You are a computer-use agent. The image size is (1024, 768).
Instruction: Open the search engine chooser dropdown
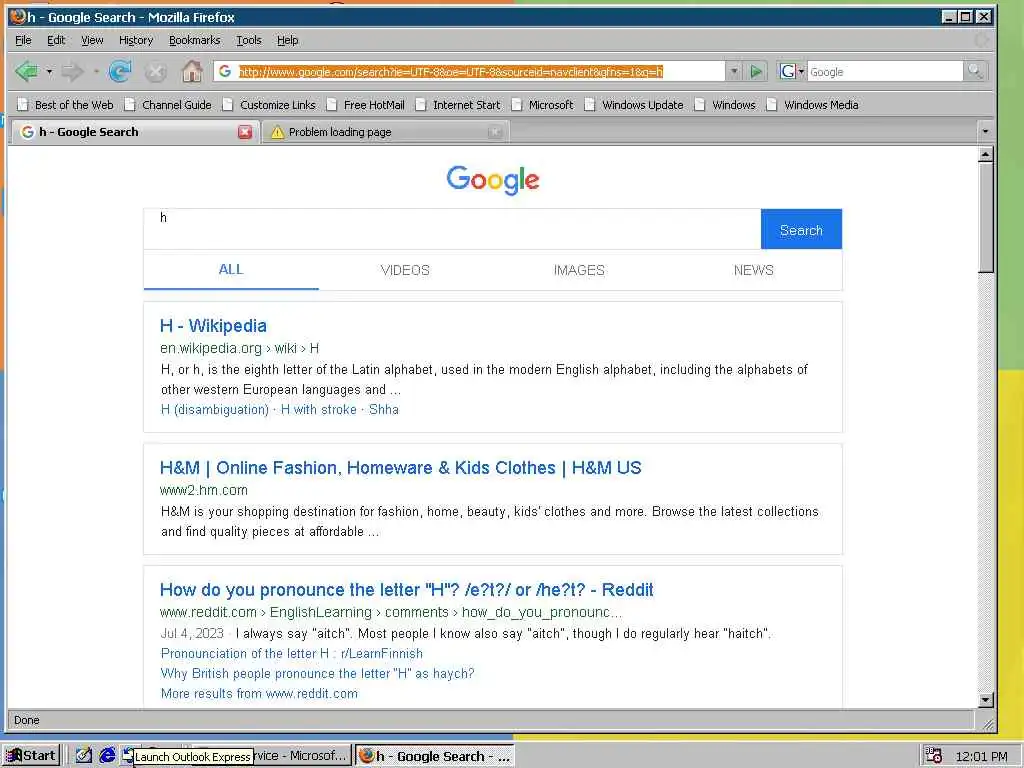792,71
